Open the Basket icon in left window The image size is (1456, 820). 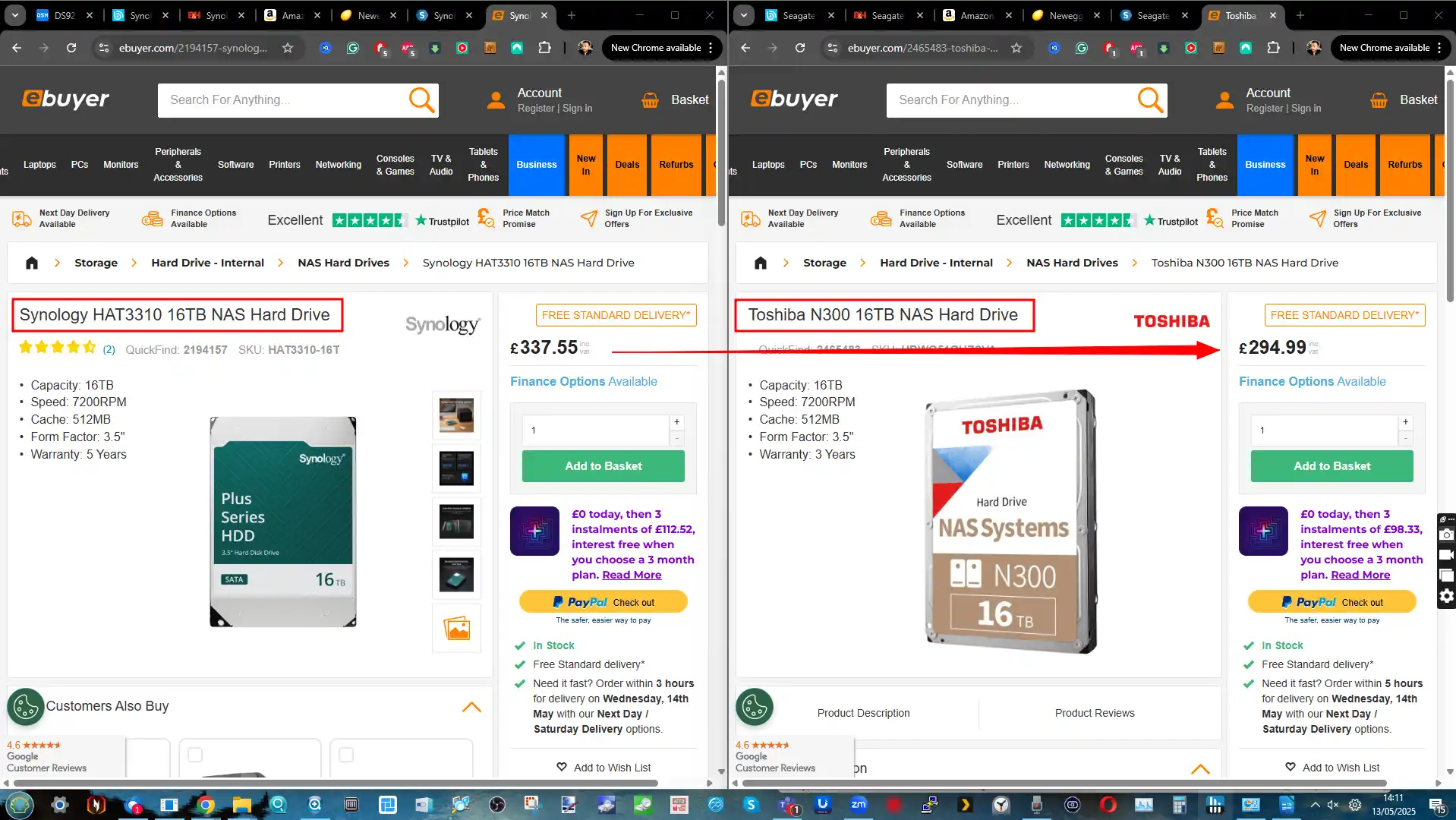(650, 100)
